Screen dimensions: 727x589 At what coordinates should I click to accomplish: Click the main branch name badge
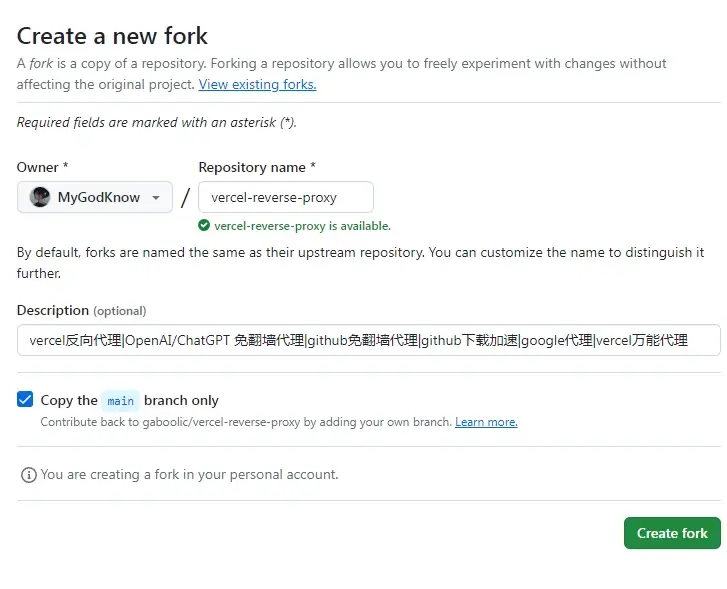[x=121, y=401]
